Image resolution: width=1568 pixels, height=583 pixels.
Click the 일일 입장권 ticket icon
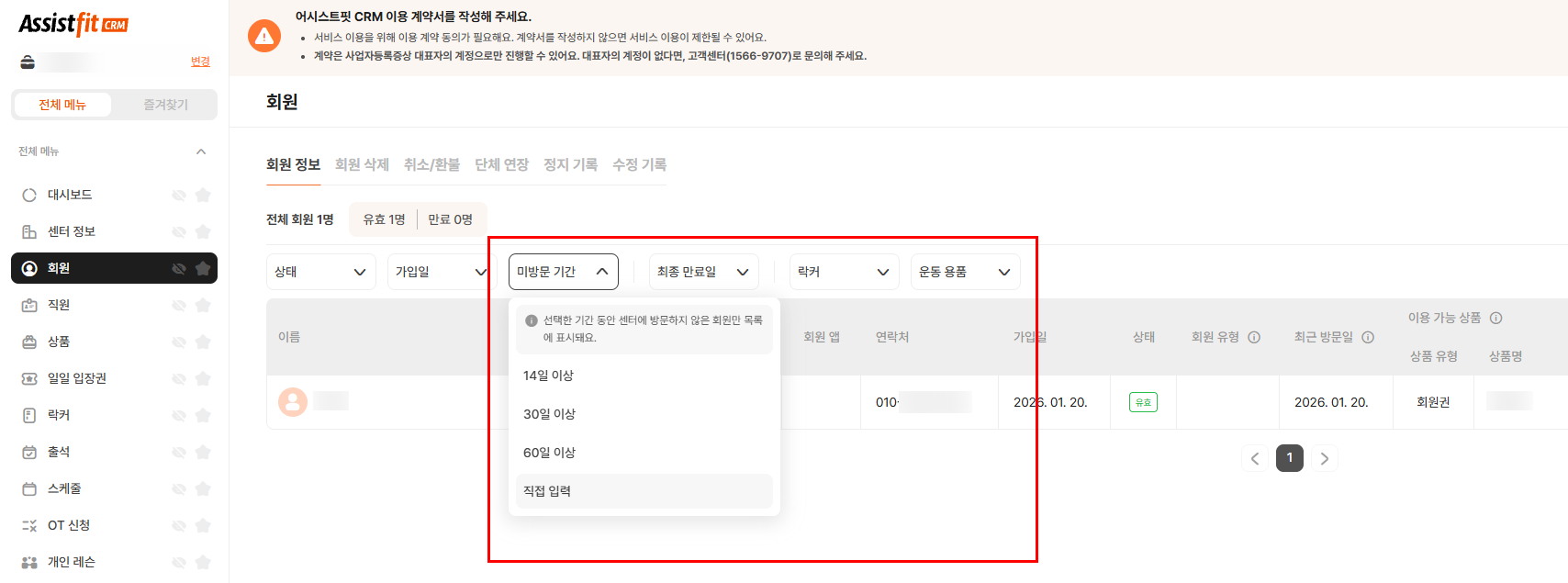coord(29,378)
